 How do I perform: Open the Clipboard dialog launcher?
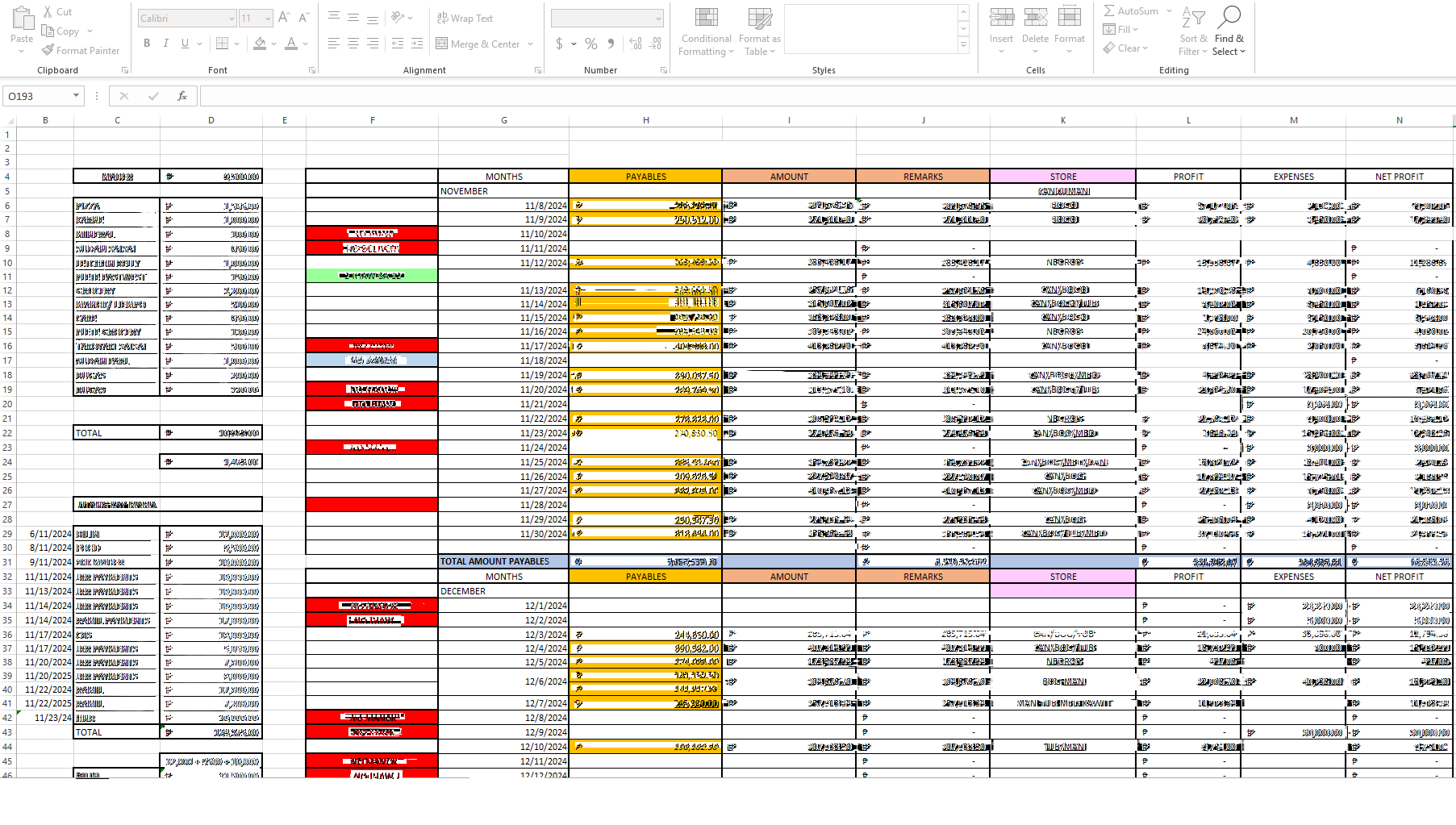[x=125, y=70]
